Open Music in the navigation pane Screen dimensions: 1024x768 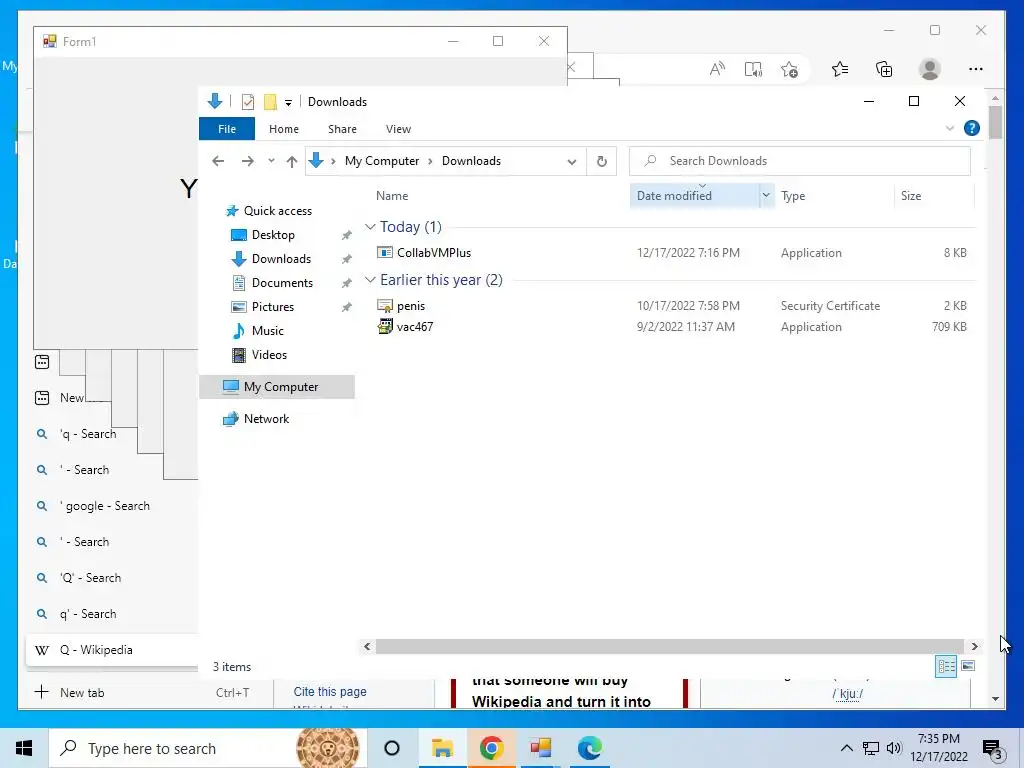pos(268,330)
